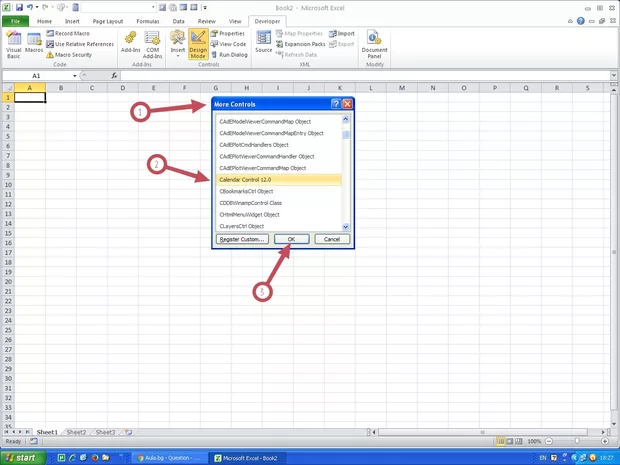620x465 pixels.
Task: Expand the Insert controls dropdown
Action: click(177, 43)
